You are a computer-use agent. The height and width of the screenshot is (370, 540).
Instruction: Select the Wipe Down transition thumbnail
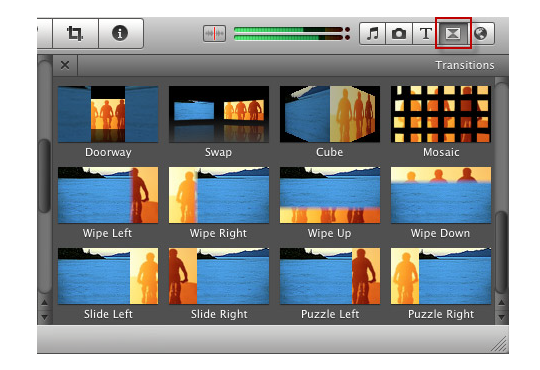pos(441,195)
